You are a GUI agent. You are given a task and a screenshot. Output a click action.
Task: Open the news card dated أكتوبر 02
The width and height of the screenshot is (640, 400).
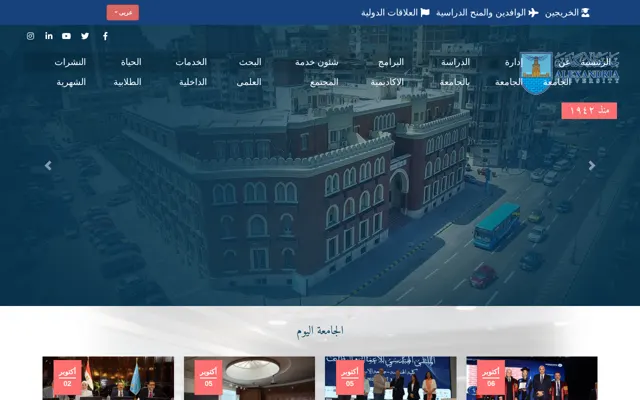pyautogui.click(x=108, y=378)
